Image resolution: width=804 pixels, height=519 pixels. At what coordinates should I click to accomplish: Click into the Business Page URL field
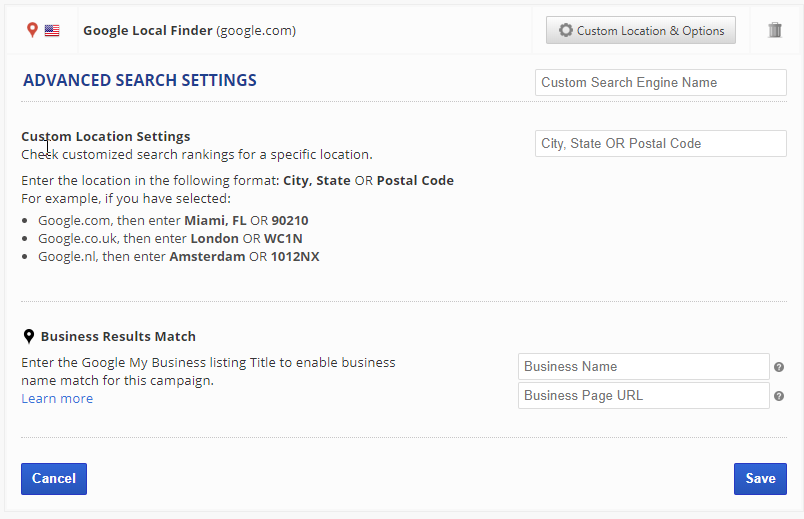[643, 396]
